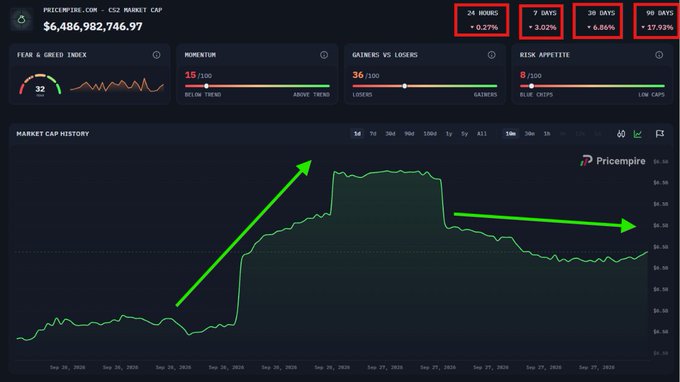Click the ABOVE TREND label

pos(311,95)
